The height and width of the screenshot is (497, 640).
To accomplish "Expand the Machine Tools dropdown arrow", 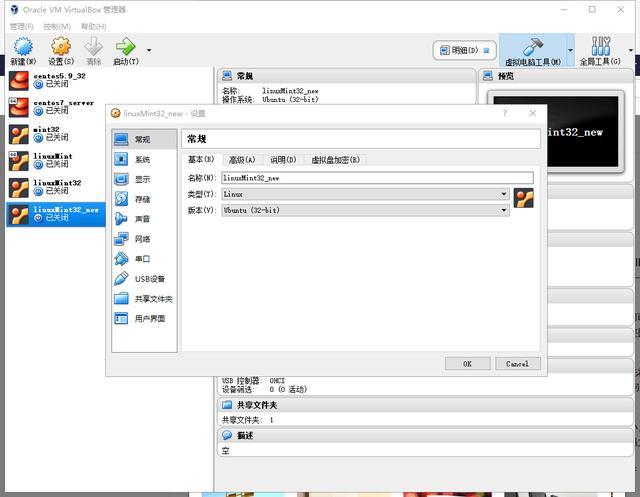I will pyautogui.click(x=570, y=50).
